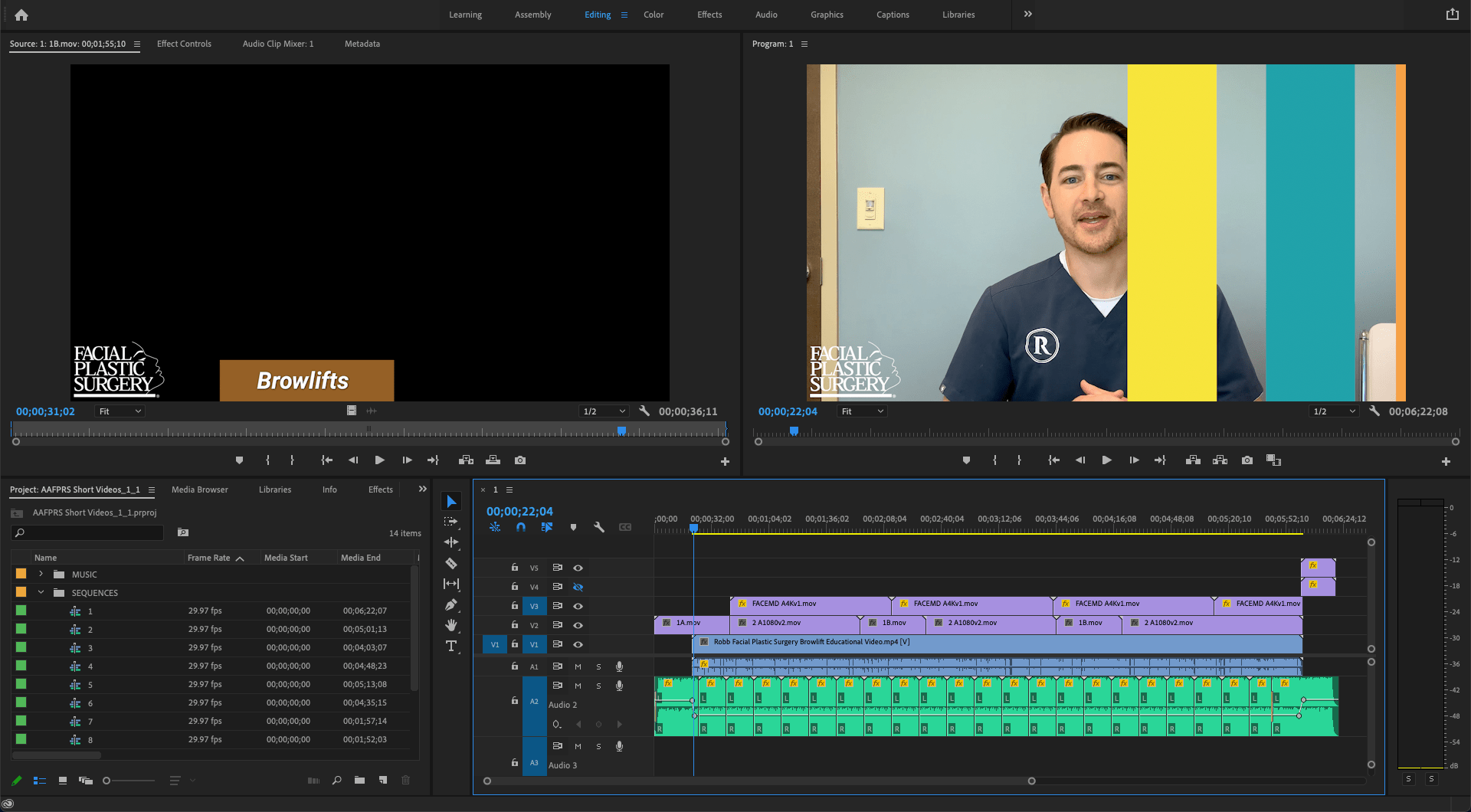Image resolution: width=1471 pixels, height=812 pixels.
Task: Show hidden Project panel tabs chevron
Action: (422, 489)
